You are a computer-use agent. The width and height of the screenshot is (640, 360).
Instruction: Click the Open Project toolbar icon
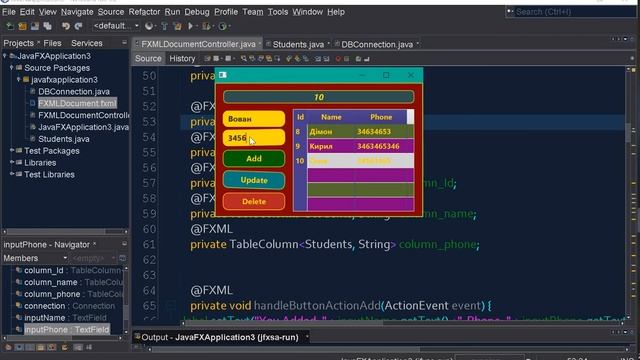[x=35, y=26]
